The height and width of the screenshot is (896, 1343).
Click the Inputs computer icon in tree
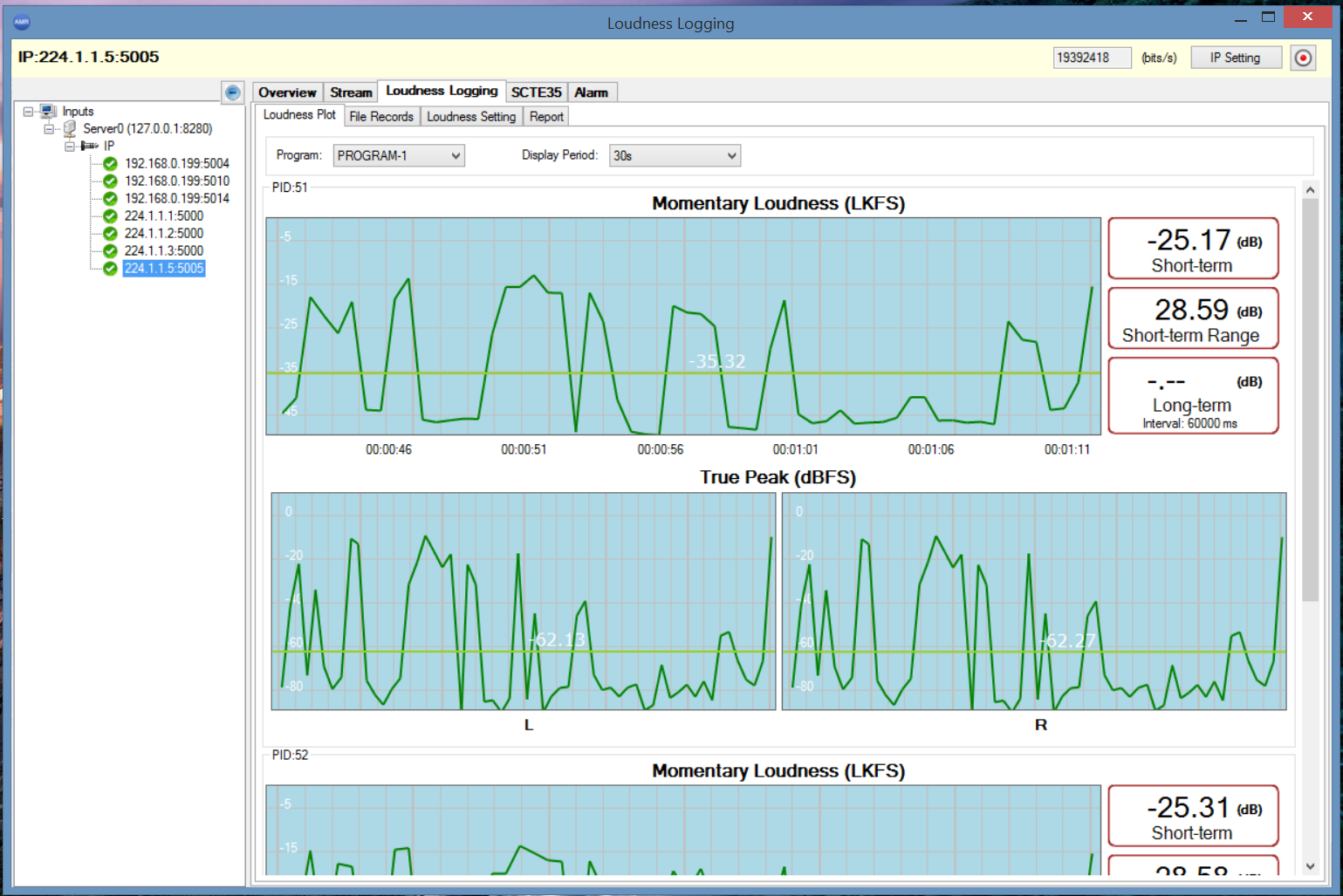click(49, 111)
